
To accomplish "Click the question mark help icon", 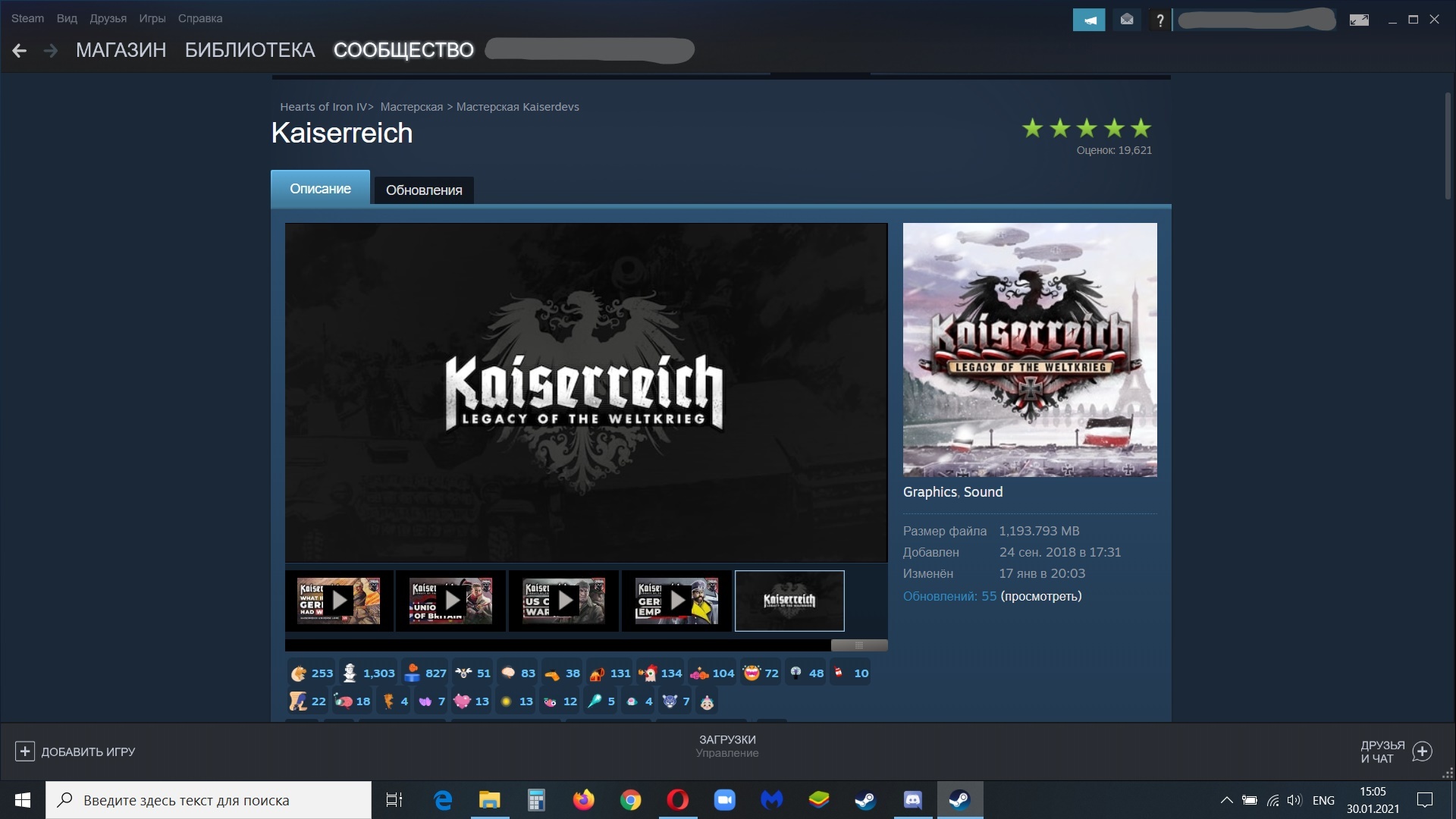I will (x=1159, y=20).
